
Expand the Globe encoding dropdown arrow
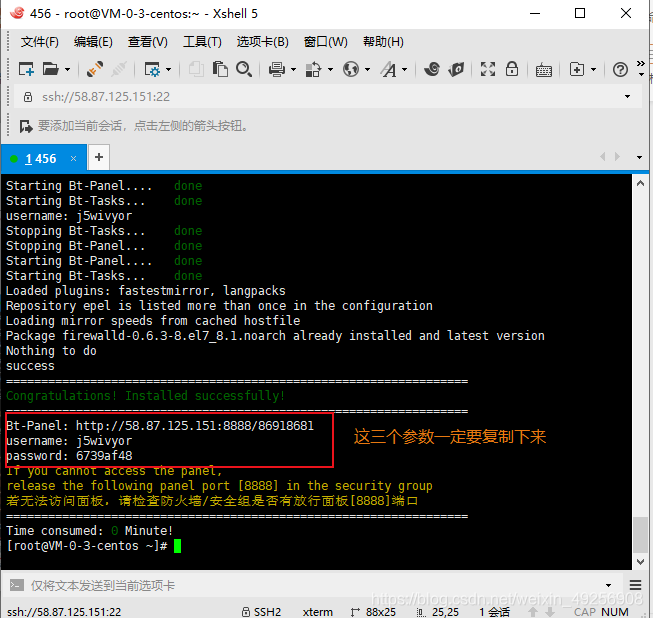pyautogui.click(x=367, y=70)
